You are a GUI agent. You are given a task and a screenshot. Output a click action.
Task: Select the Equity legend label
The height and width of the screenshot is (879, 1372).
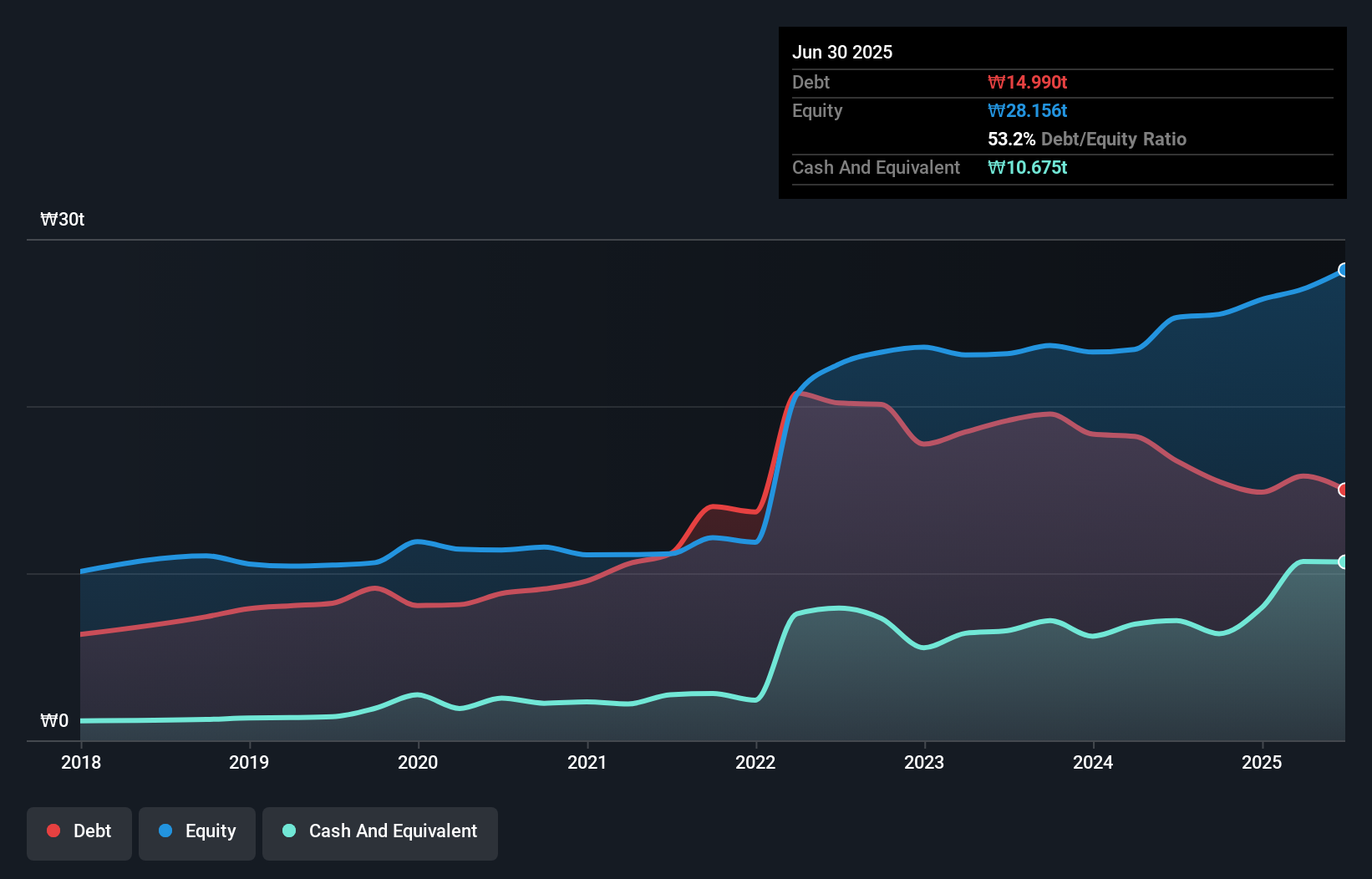point(210,831)
